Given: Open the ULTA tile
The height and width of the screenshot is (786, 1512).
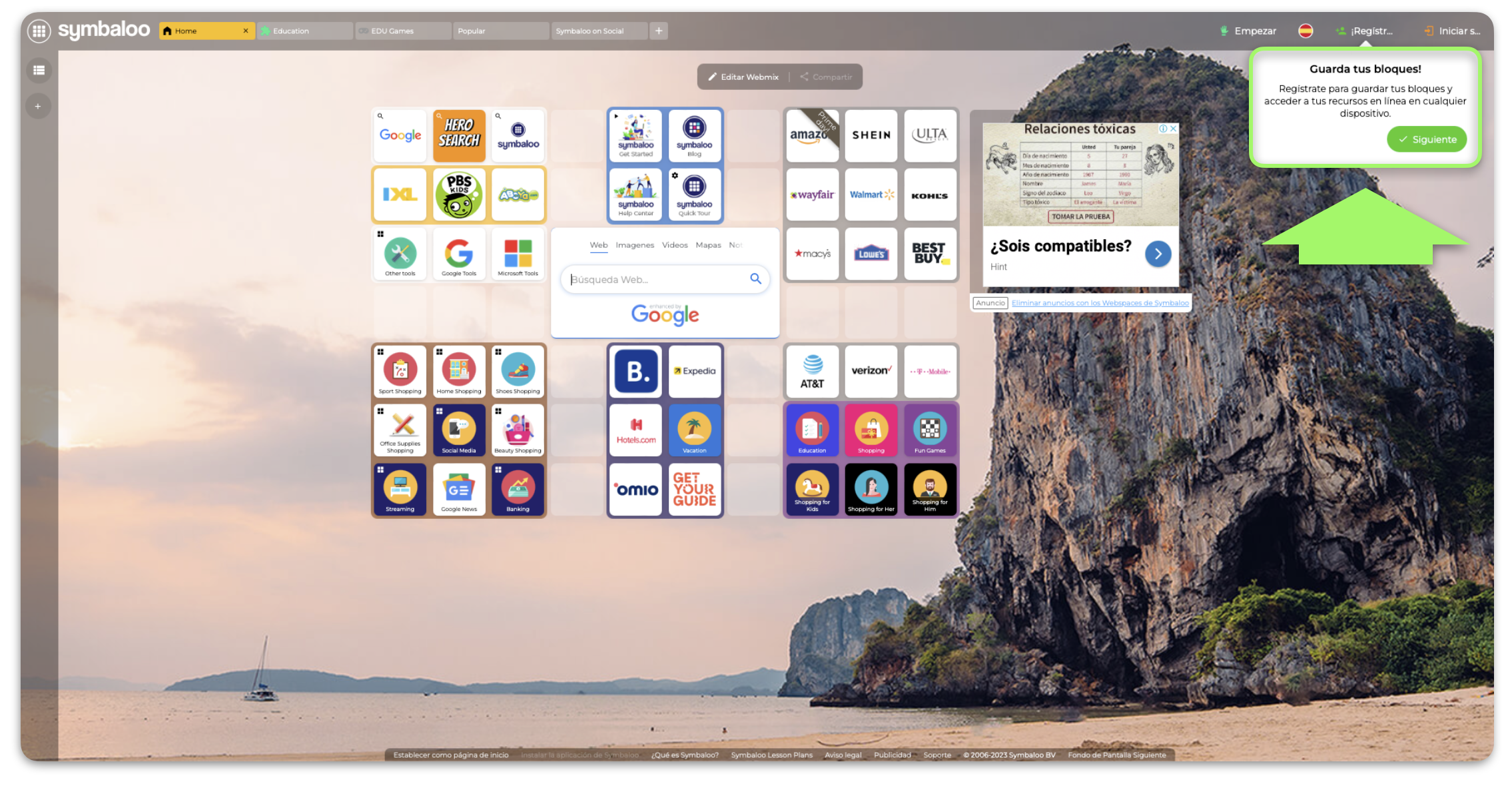Looking at the screenshot, I should coord(930,135).
